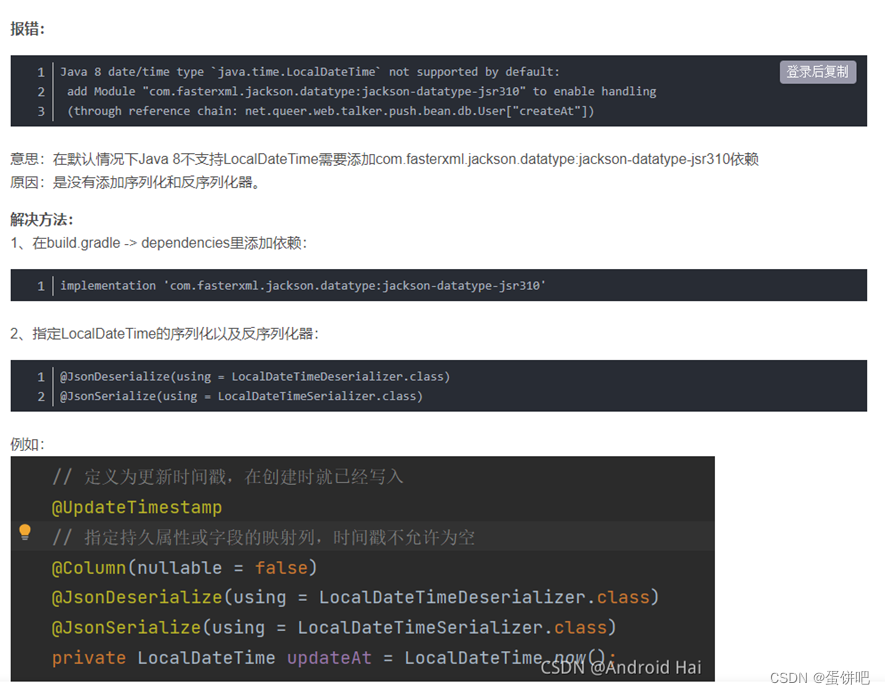Click the yellow lightbulb intention icon
The width and height of the screenshot is (885, 695).
pyautogui.click(x=25, y=533)
